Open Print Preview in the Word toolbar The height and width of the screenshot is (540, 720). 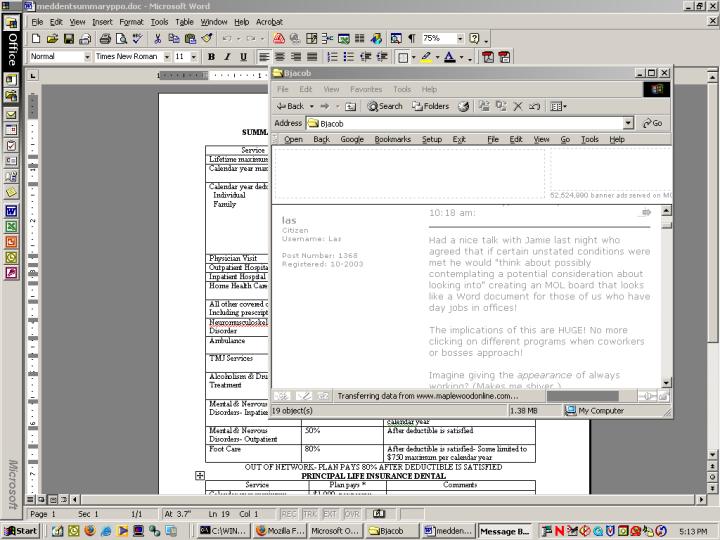tap(121, 39)
